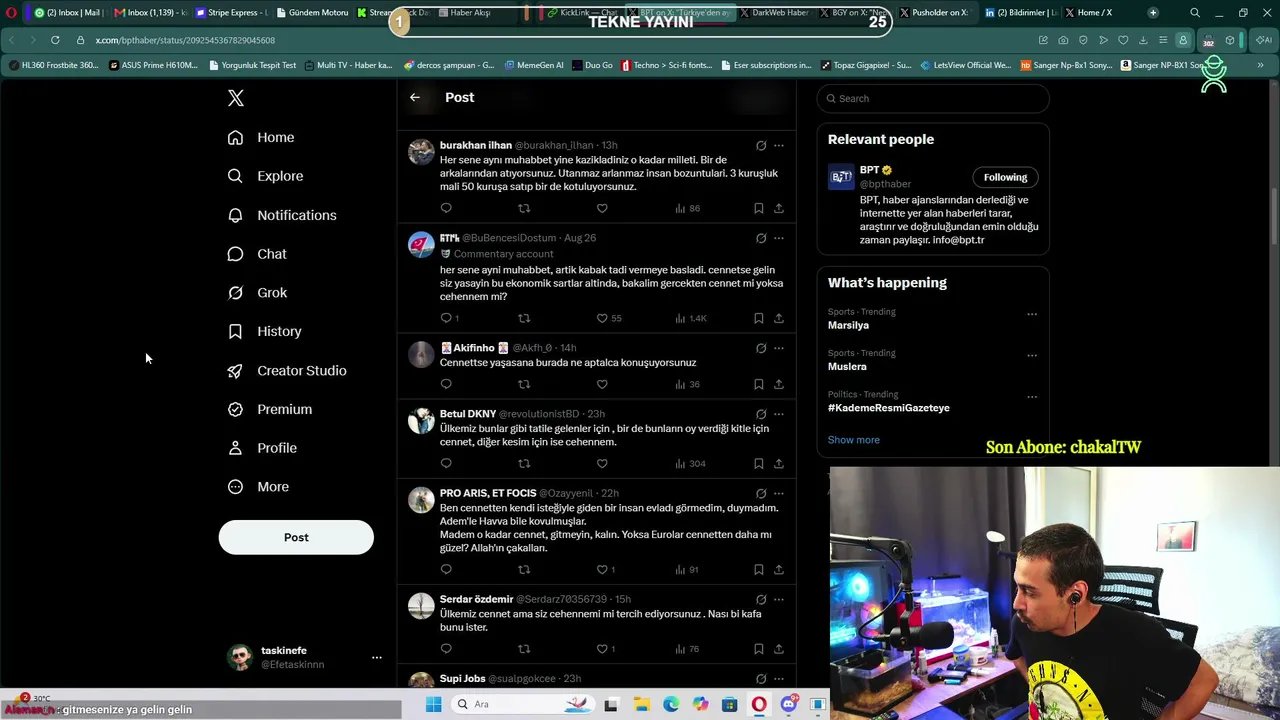
Task: Repost Akifinho's post
Action: point(524,384)
